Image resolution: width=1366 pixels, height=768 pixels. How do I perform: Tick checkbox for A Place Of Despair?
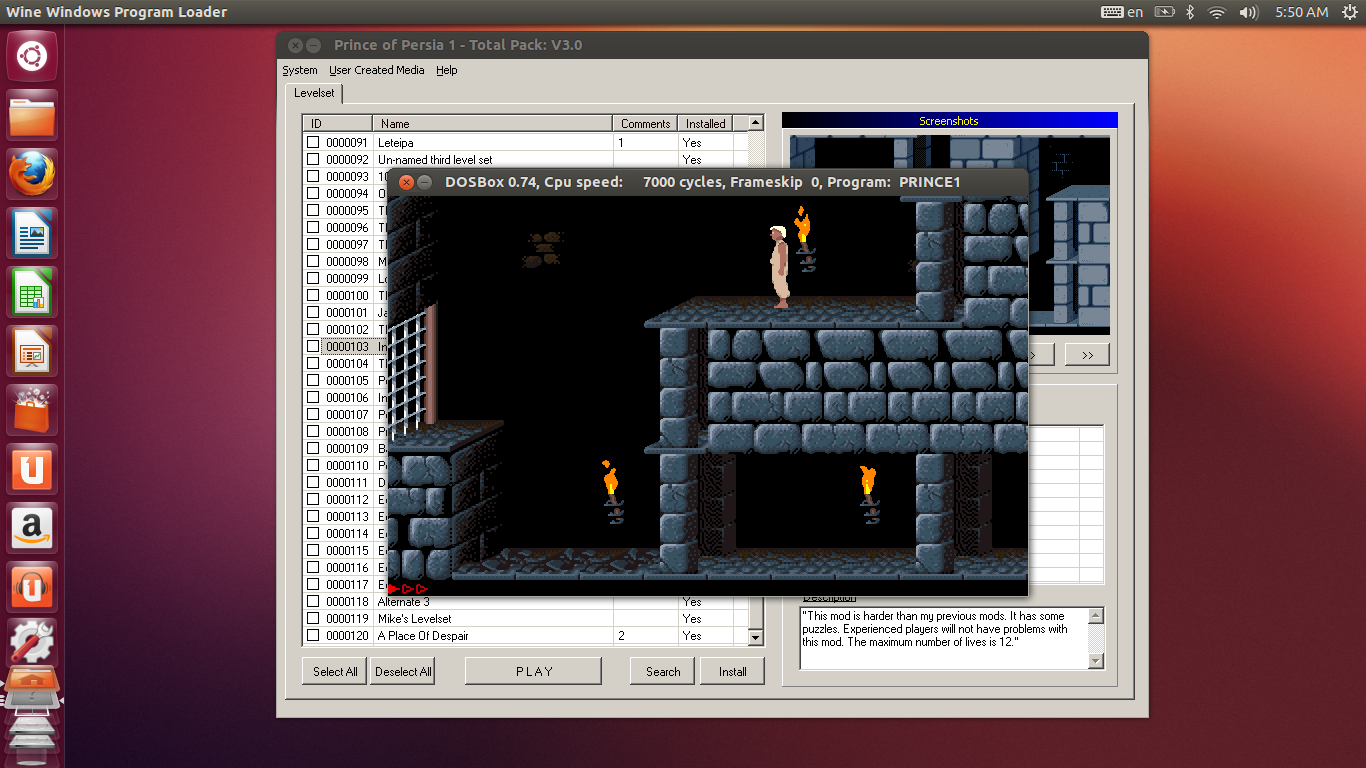[313, 635]
